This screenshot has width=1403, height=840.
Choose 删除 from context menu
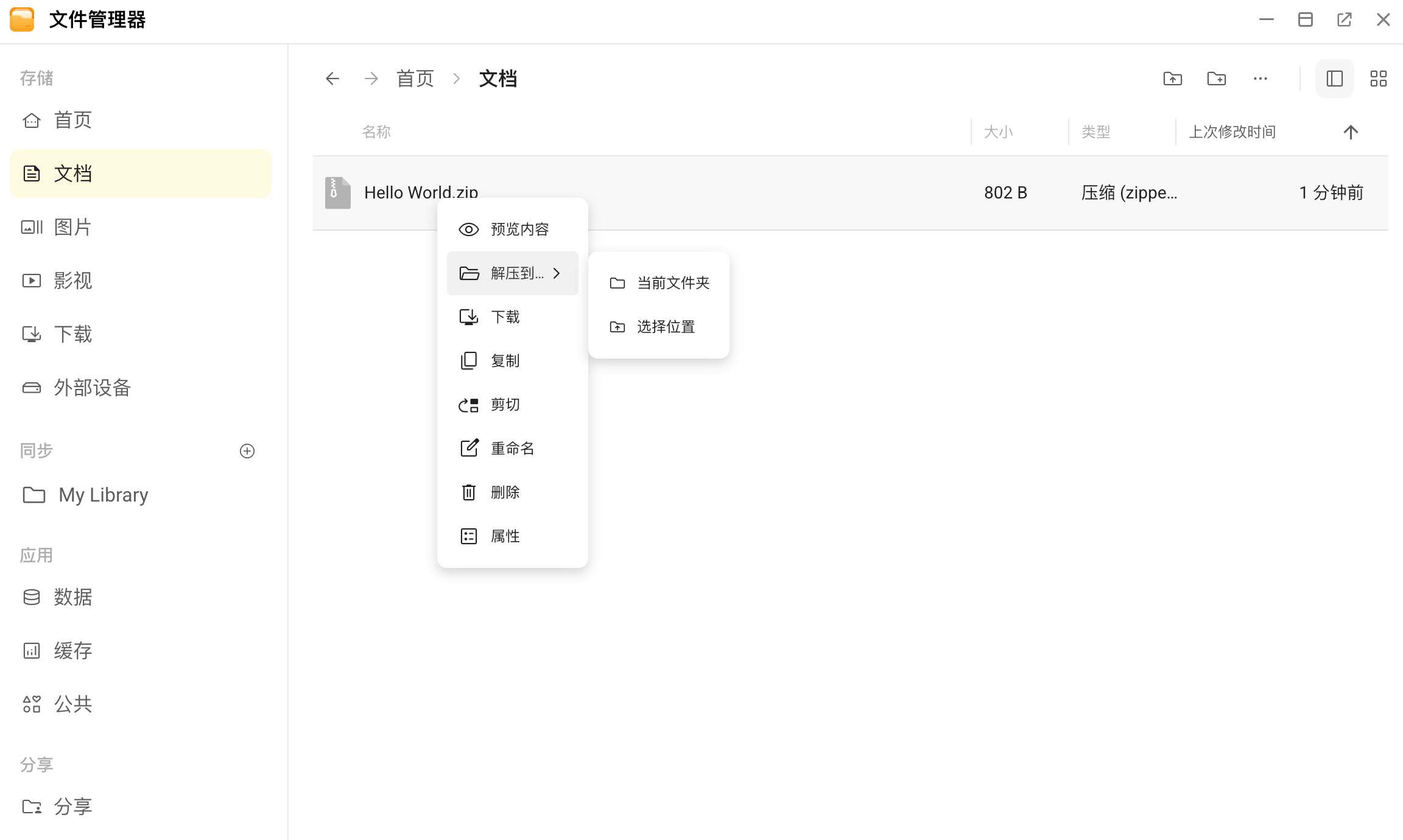[x=513, y=492]
